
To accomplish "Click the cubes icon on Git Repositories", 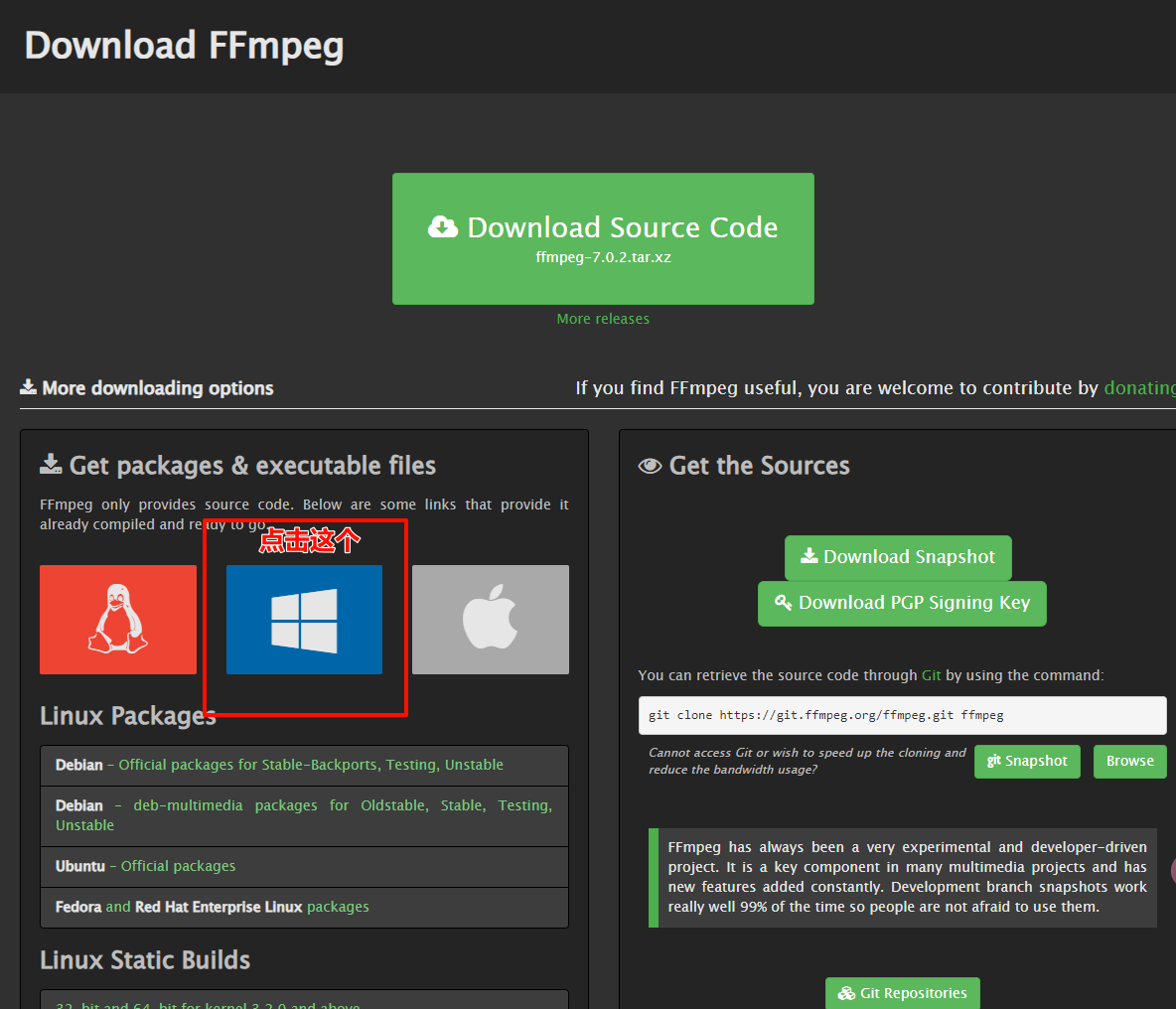I will point(847,993).
